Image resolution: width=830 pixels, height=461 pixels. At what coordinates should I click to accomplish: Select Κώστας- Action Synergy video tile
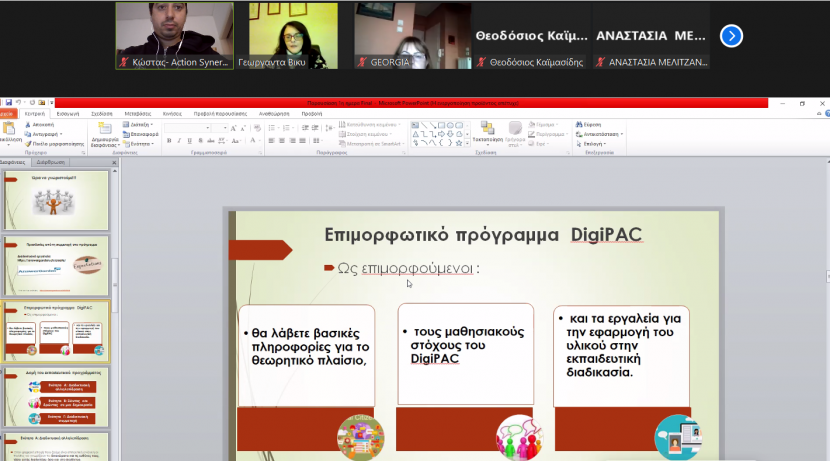174,36
